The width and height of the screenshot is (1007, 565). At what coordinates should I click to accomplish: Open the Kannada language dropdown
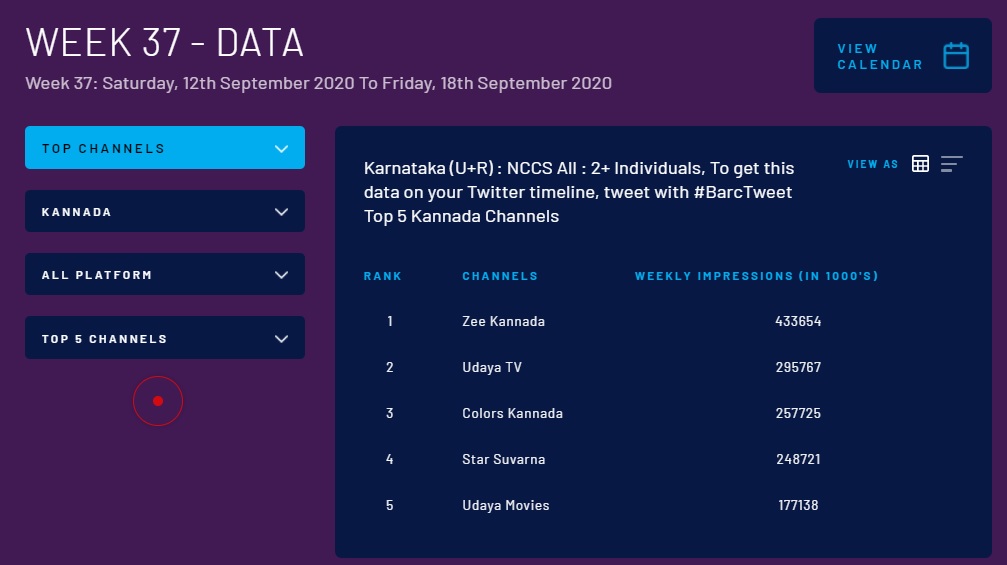165,212
